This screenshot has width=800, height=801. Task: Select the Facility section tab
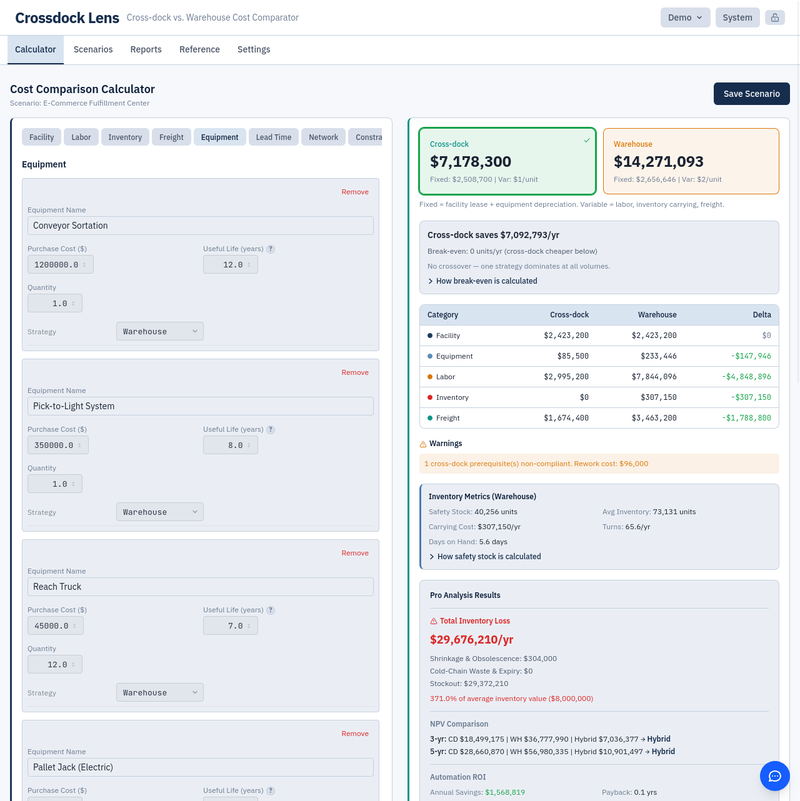41,137
